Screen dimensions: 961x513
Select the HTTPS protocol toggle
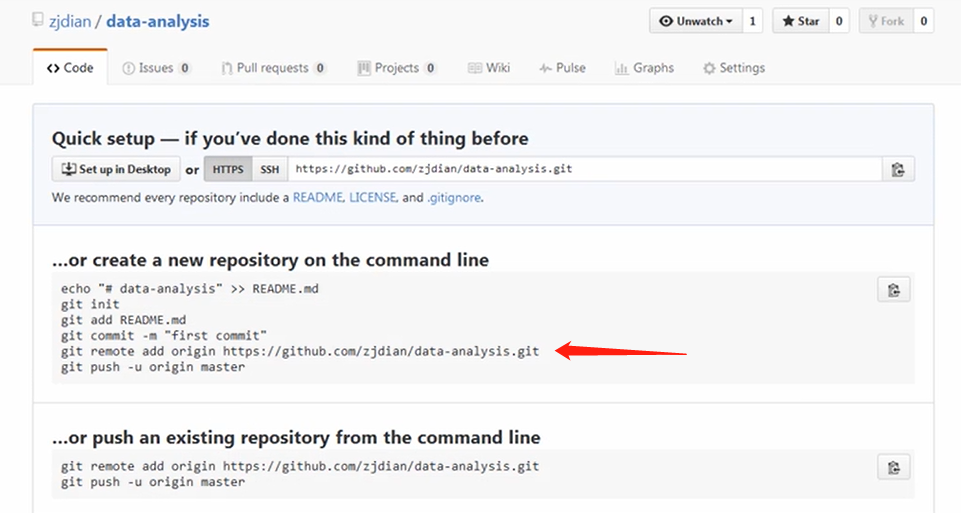pos(228,169)
